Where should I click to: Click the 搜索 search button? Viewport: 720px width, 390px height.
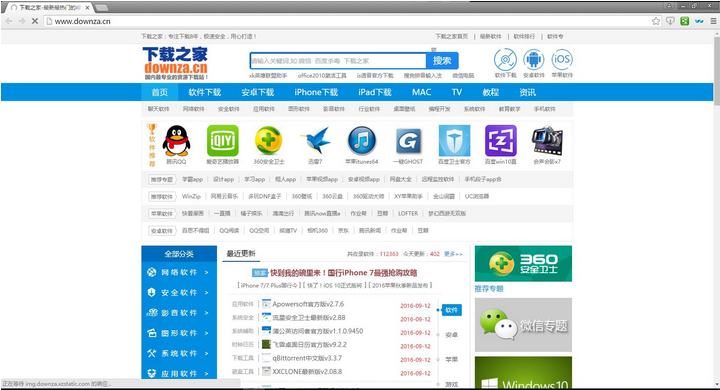click(442, 61)
